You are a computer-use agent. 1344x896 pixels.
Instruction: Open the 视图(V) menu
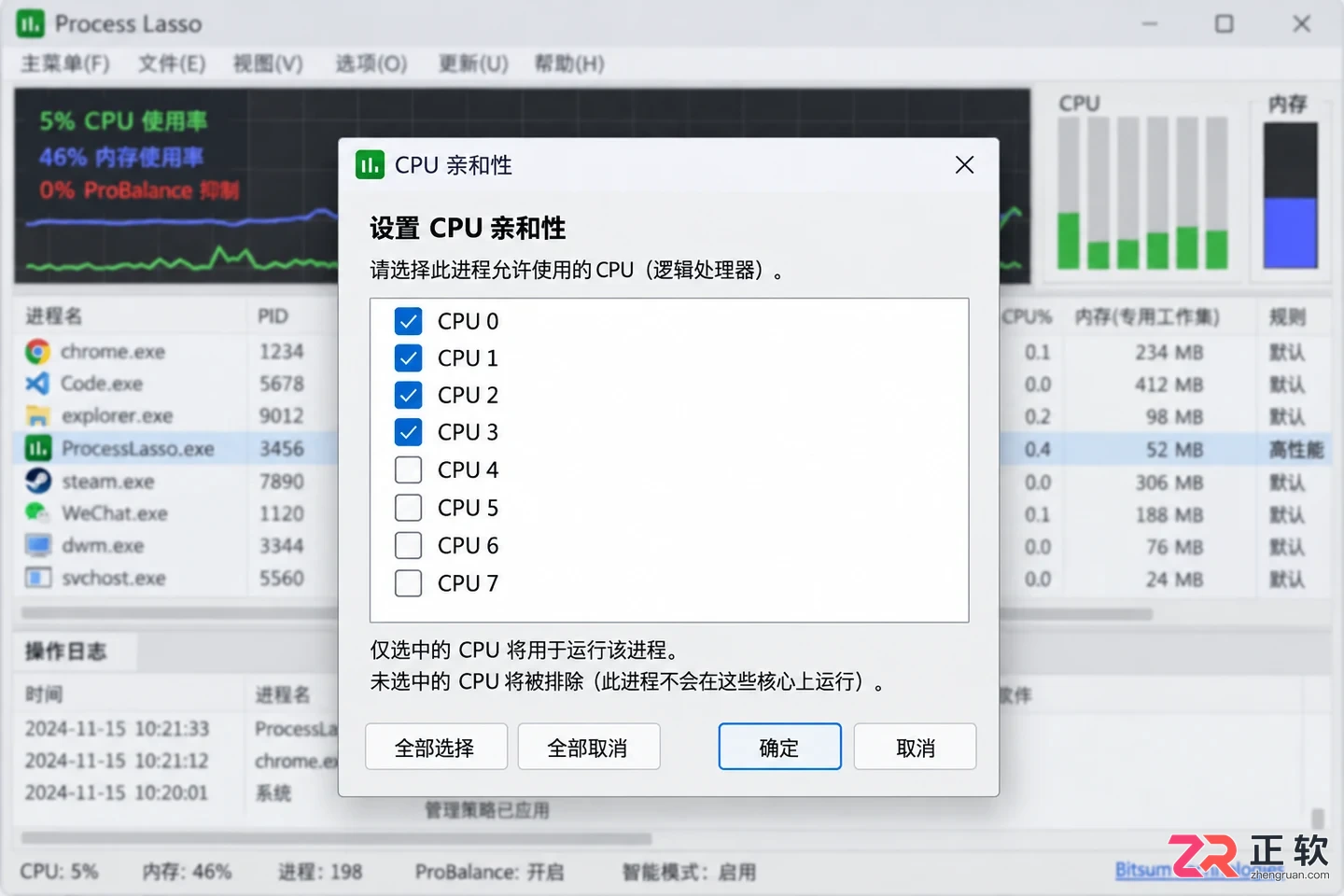click(x=268, y=63)
